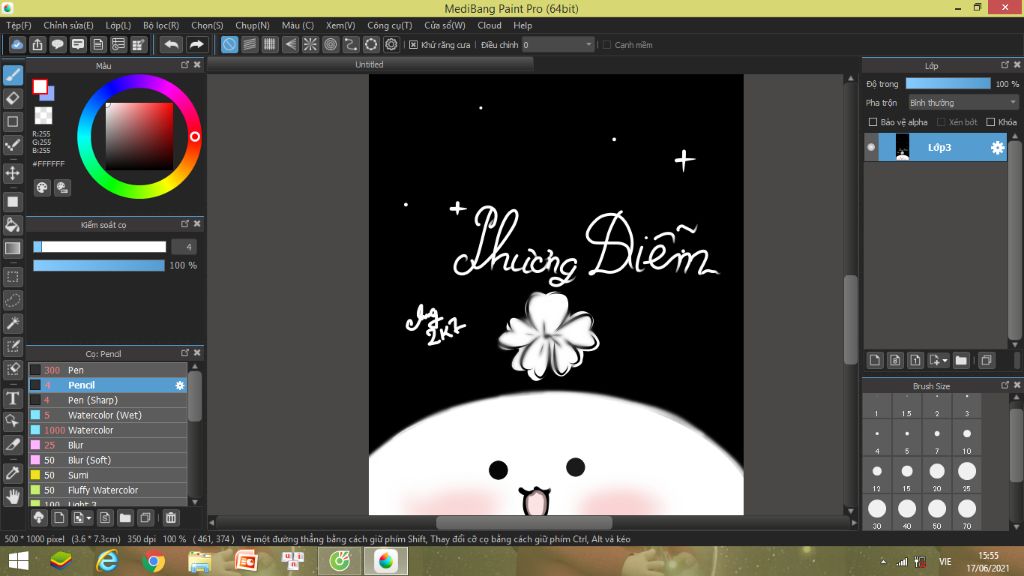Select the Eraser tool
Screen dimensions: 1024x576
coord(12,99)
